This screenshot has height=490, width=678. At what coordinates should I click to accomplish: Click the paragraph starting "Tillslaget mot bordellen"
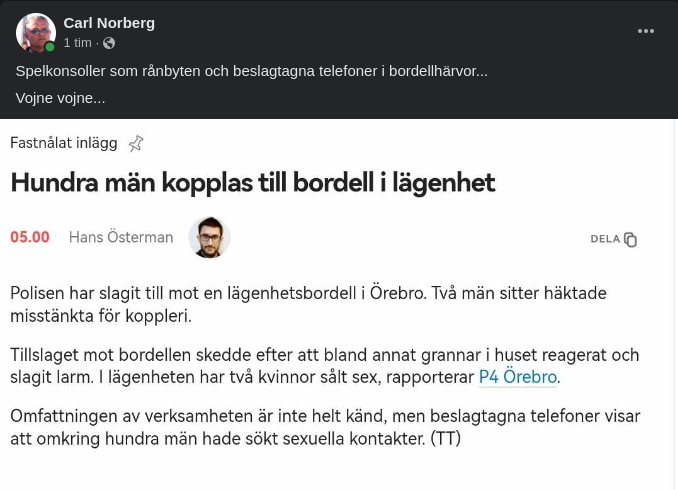click(324, 366)
